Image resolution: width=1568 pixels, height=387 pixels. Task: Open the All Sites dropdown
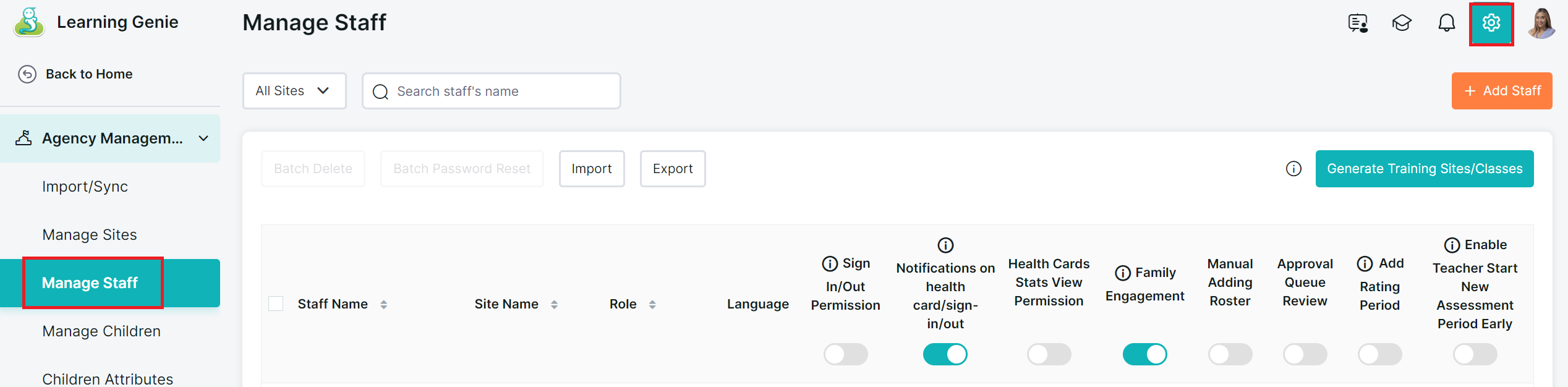294,91
